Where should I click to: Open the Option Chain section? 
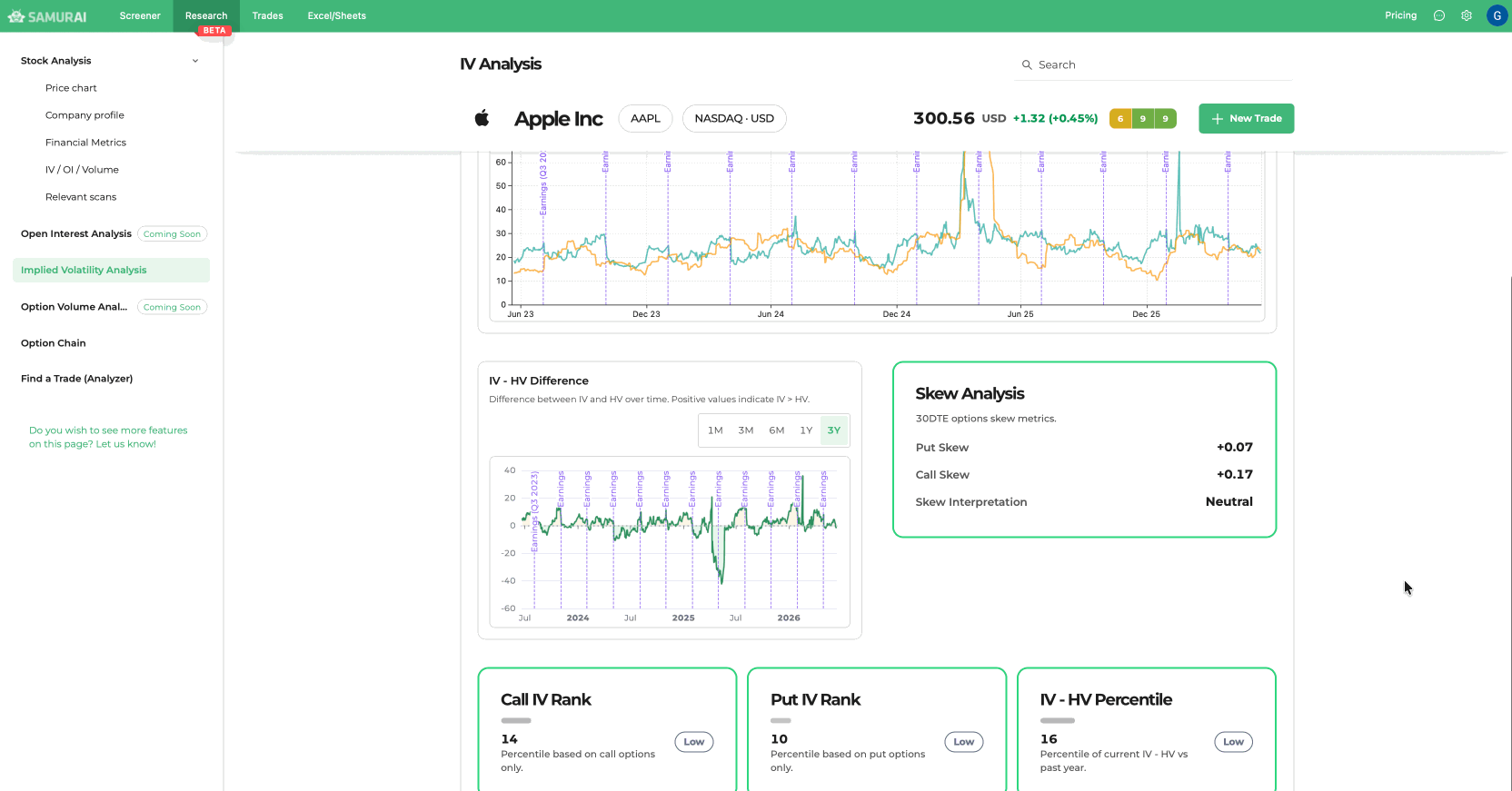point(54,343)
